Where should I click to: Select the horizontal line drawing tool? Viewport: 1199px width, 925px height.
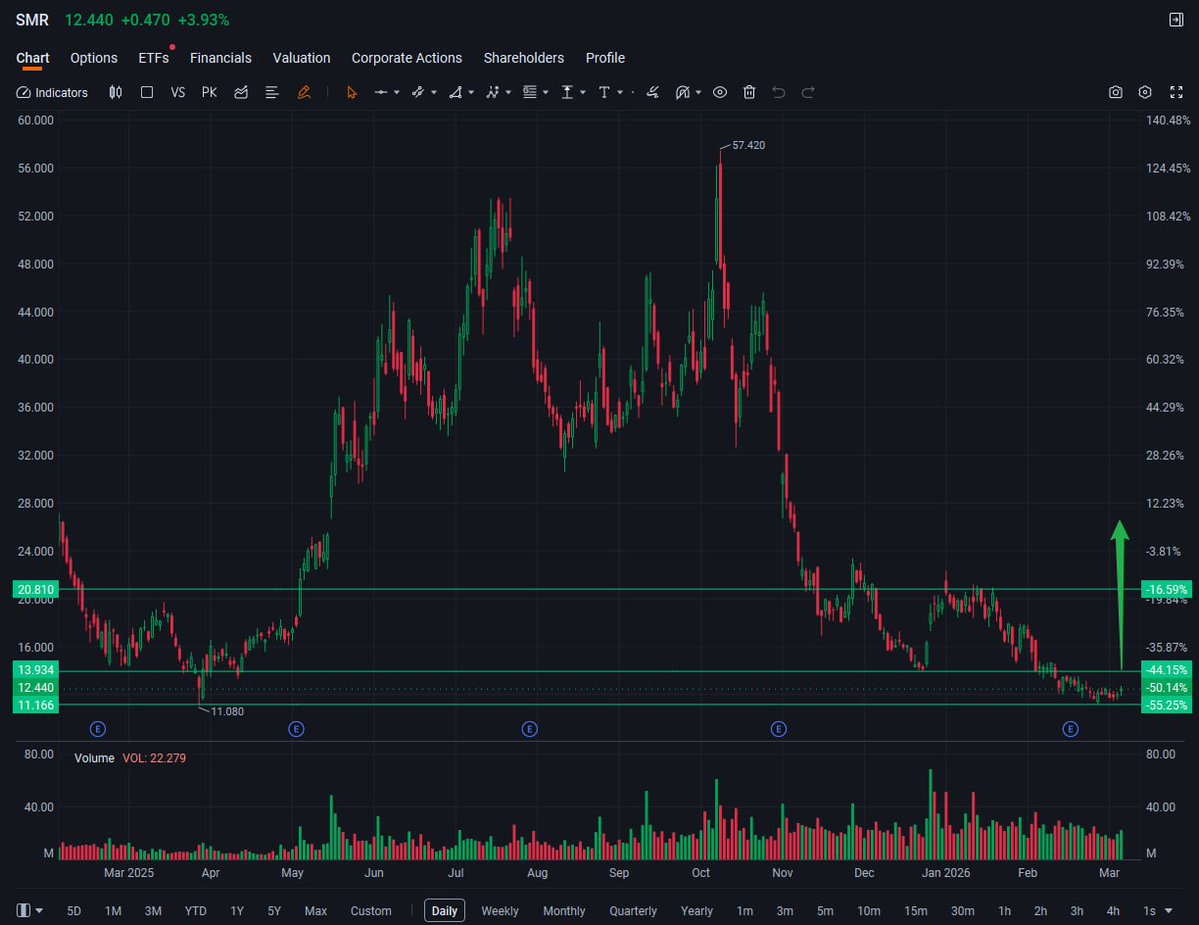380,92
